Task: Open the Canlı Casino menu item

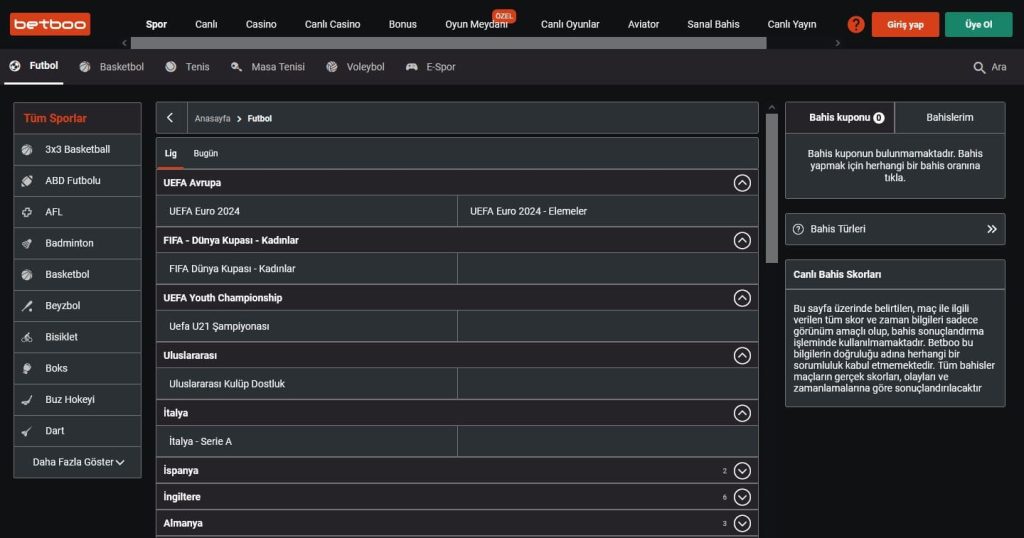Action: [x=332, y=24]
